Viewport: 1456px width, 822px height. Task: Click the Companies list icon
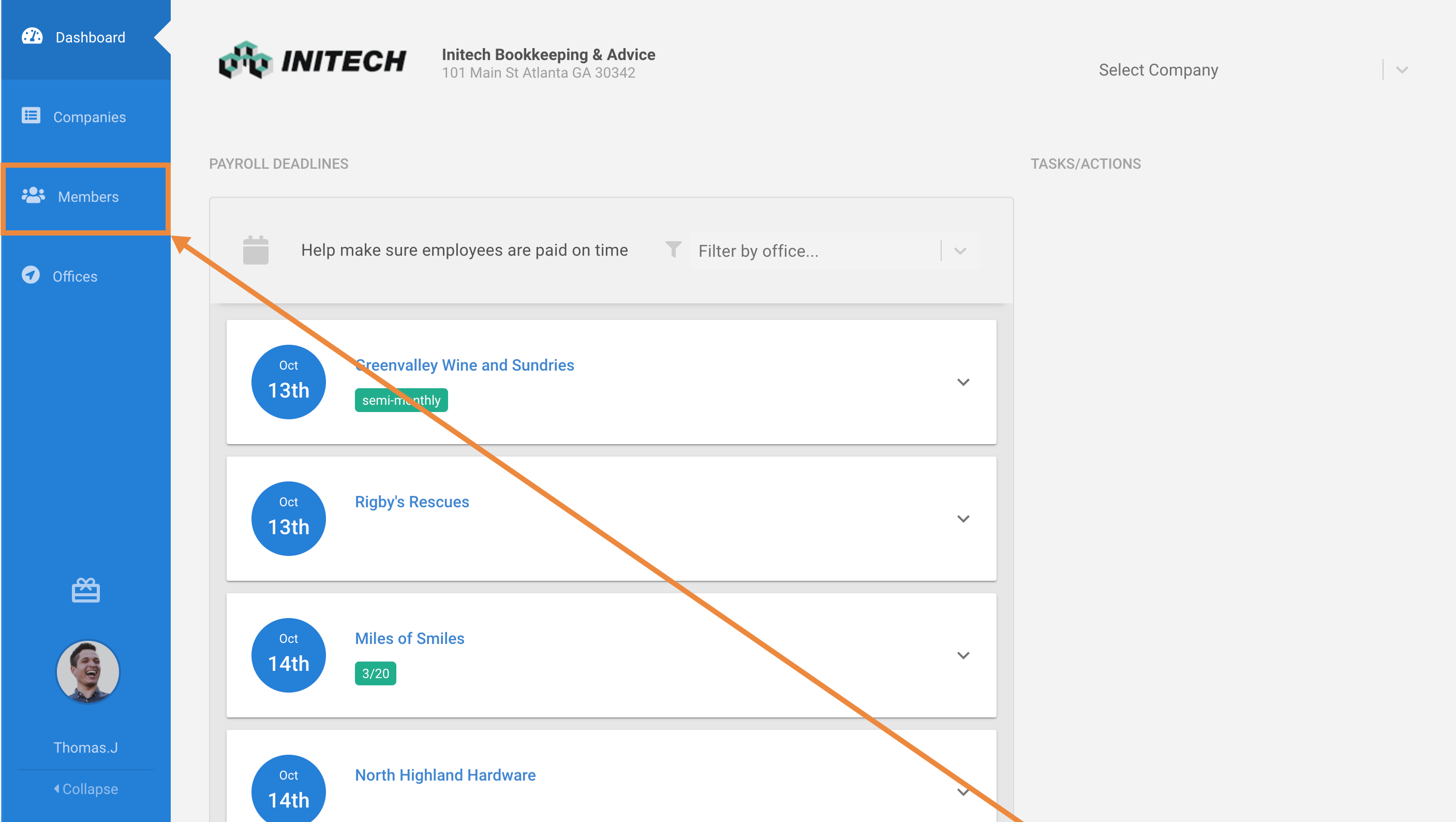tap(31, 116)
